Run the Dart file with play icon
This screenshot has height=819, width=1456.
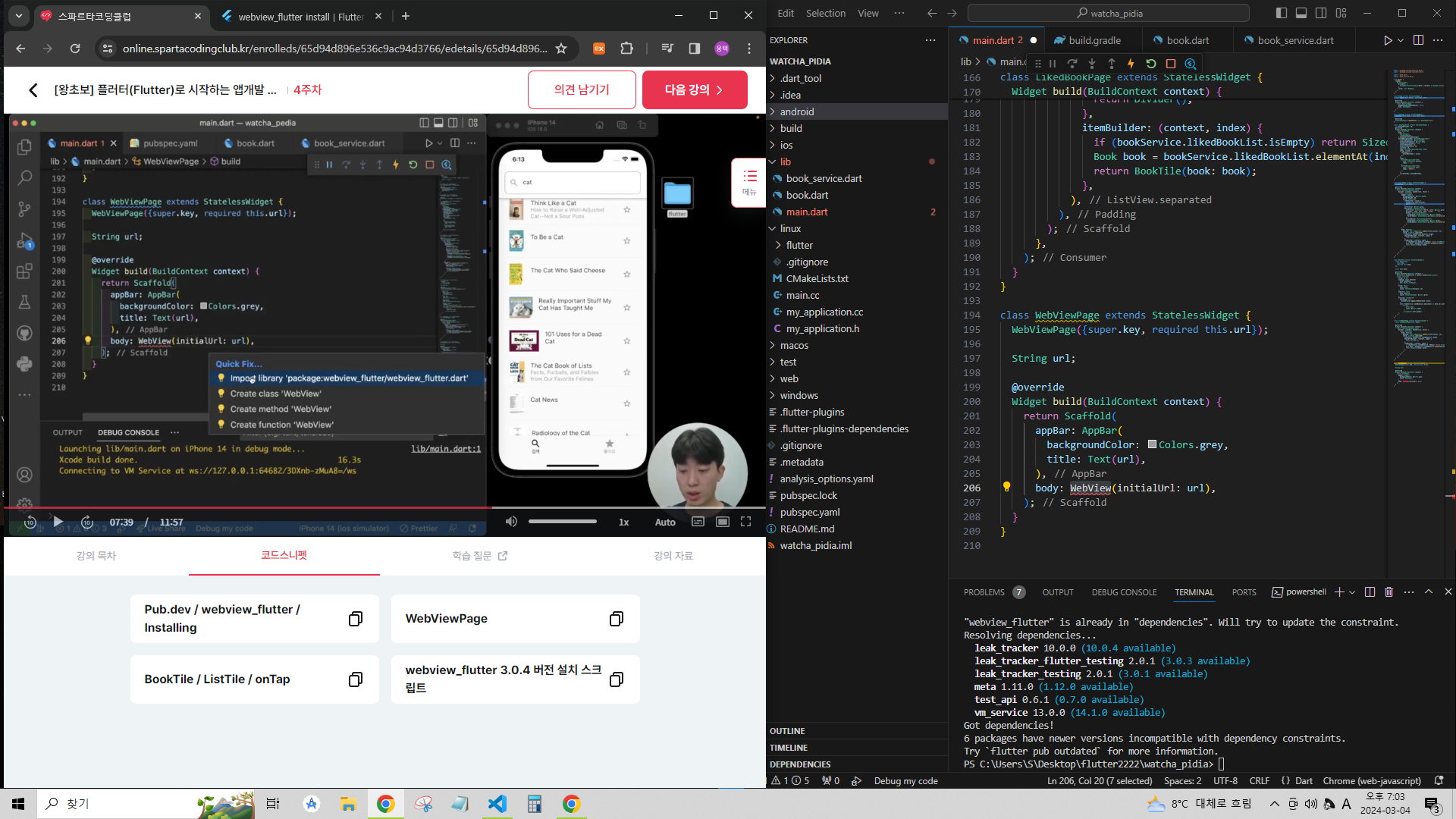1387,40
